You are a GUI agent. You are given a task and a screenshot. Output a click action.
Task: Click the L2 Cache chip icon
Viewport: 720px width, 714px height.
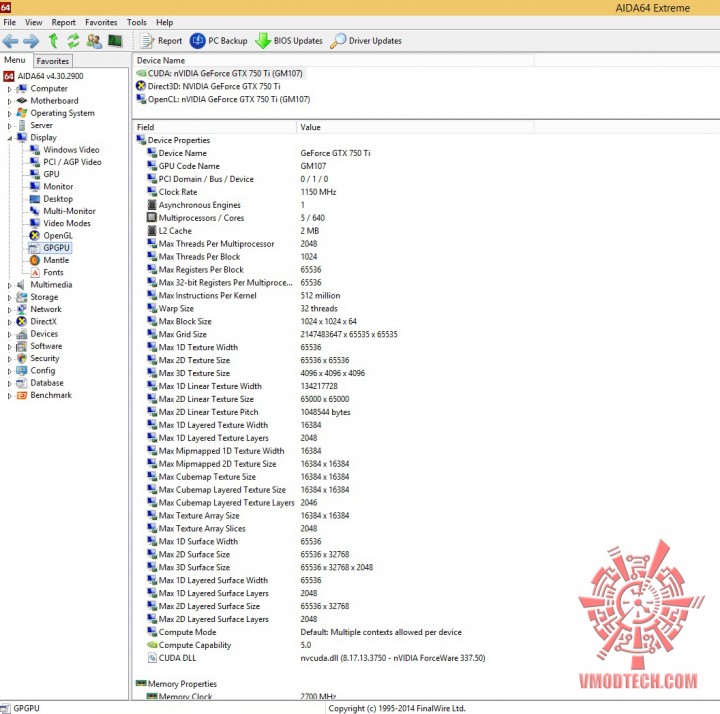pyautogui.click(x=152, y=231)
